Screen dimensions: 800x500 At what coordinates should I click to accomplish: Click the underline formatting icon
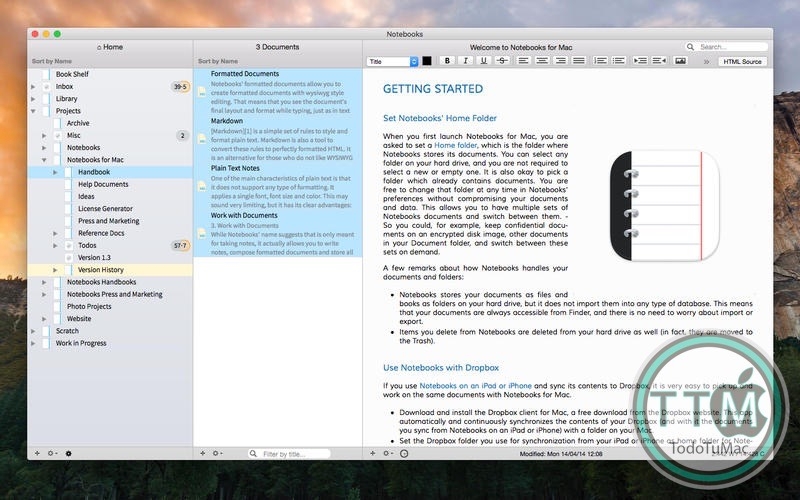click(484, 61)
